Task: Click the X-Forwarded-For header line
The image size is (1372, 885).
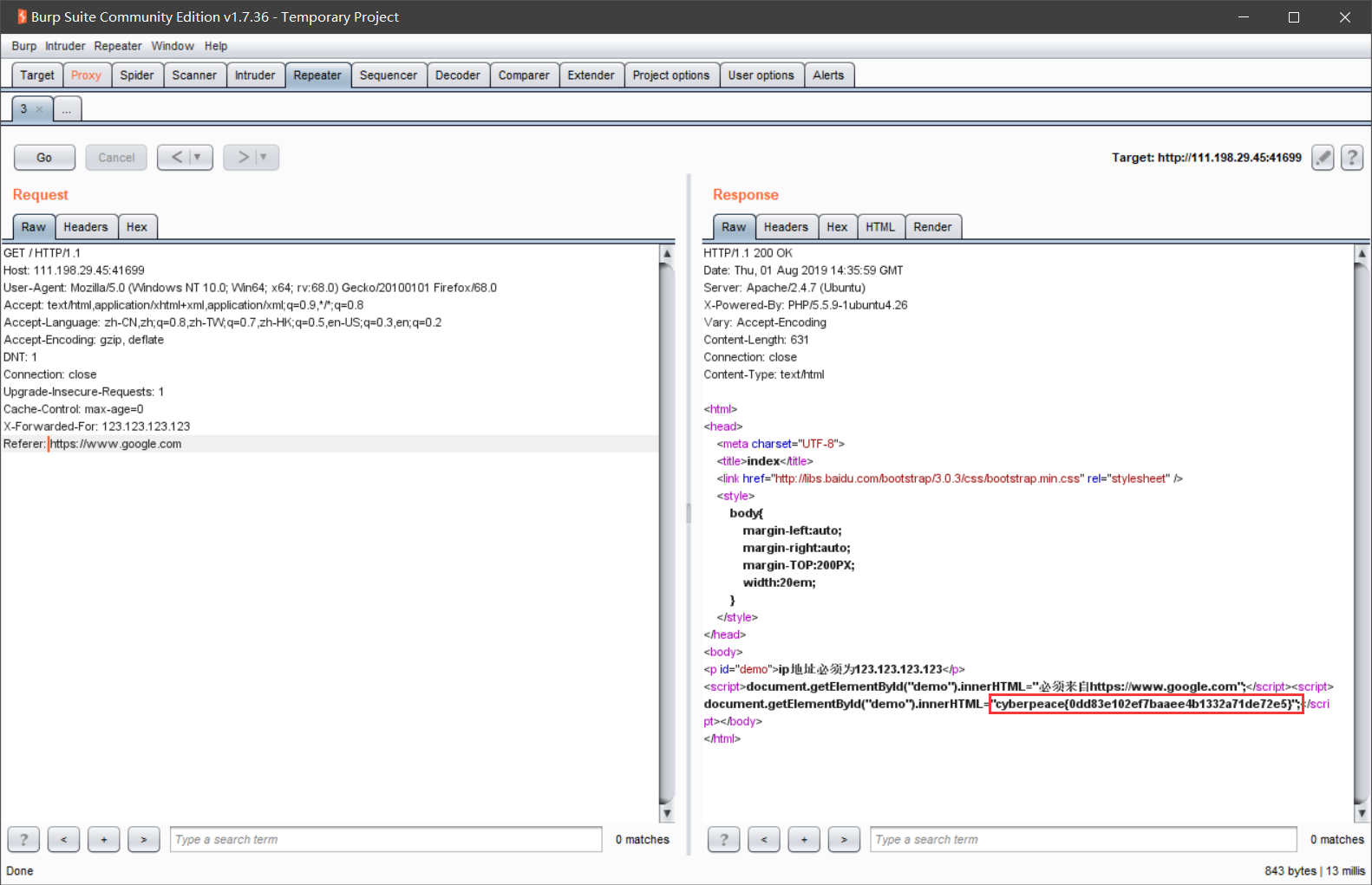Action: [x=97, y=426]
